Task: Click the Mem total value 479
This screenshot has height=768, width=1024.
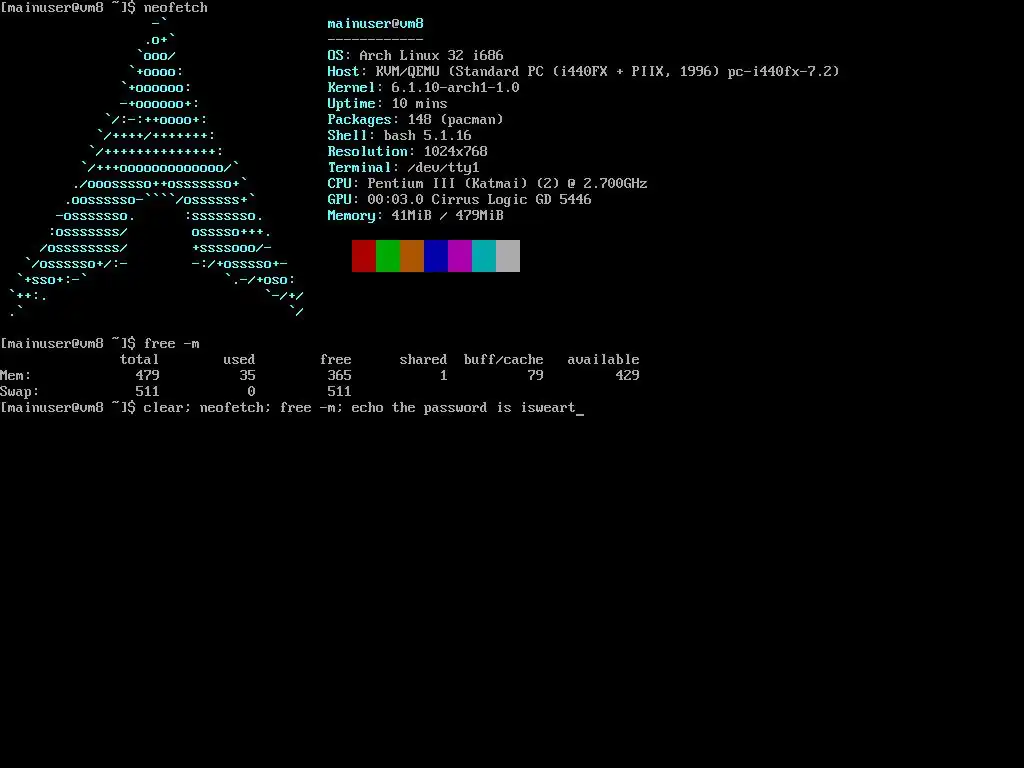Action: point(148,376)
